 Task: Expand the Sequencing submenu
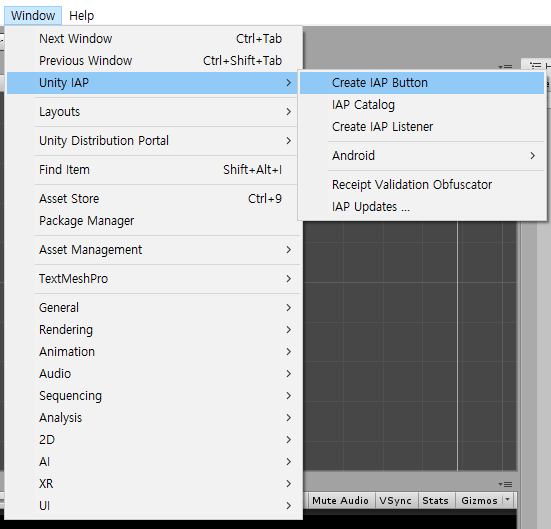[153, 396]
